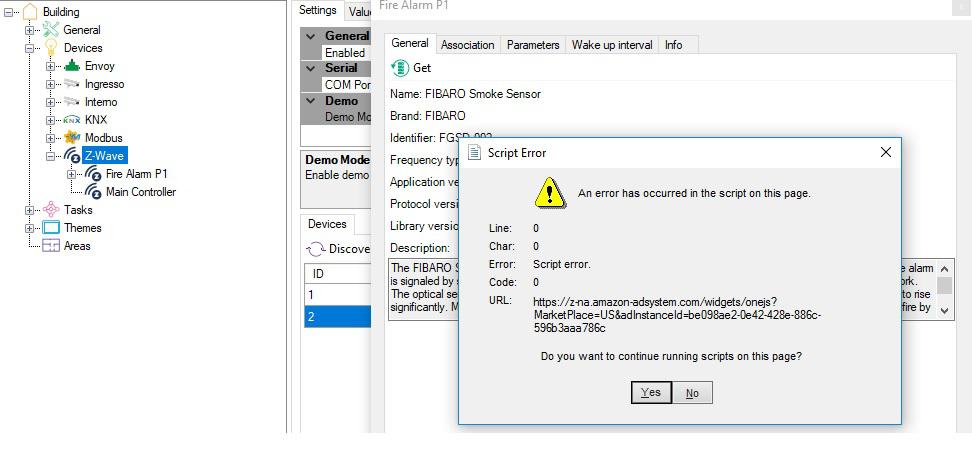972x460 pixels.
Task: Expand the Tasks tree node
Action: 31,210
